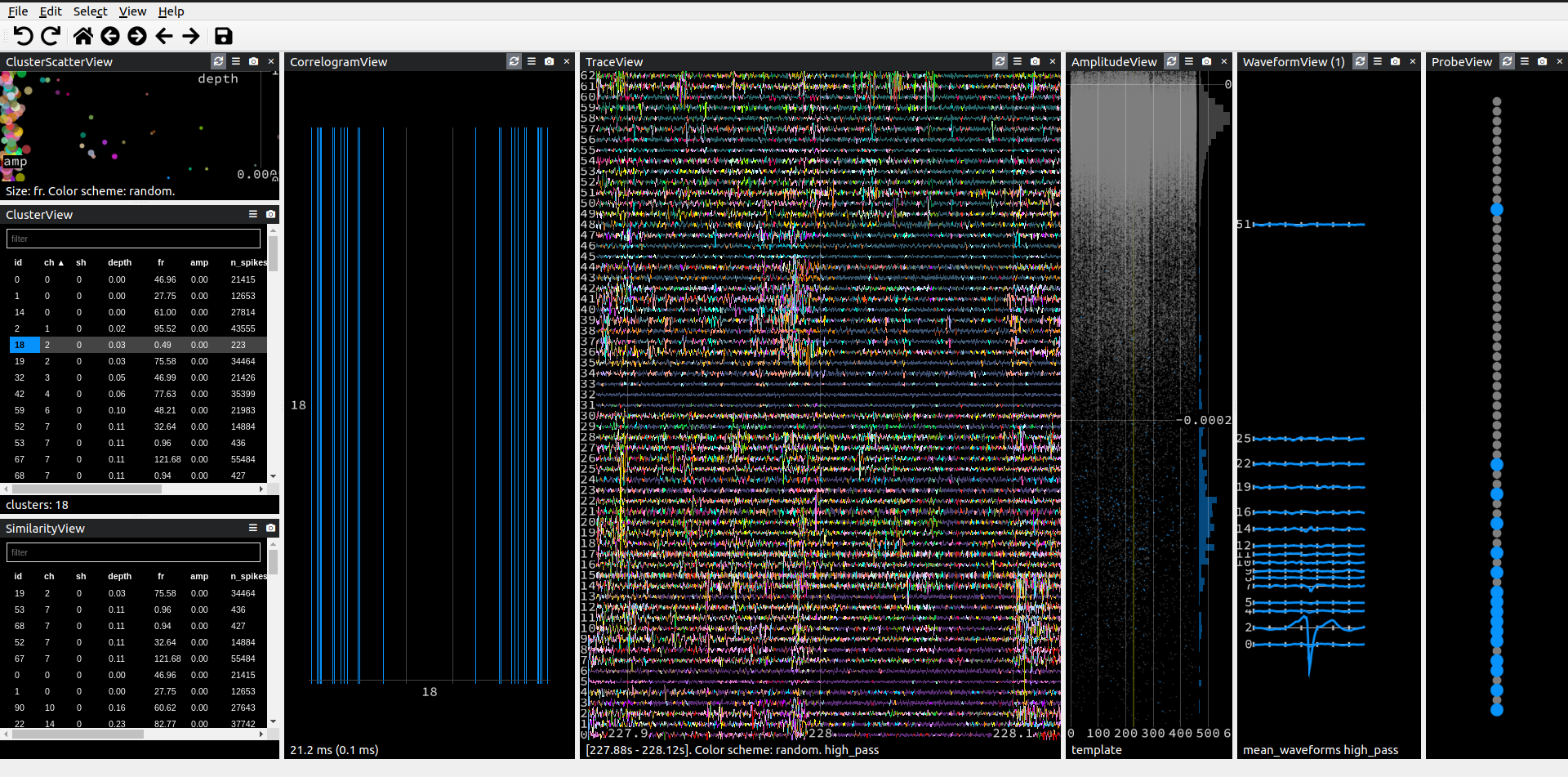Open the SimilarityView options menu
The image size is (1568, 777).
click(x=253, y=529)
